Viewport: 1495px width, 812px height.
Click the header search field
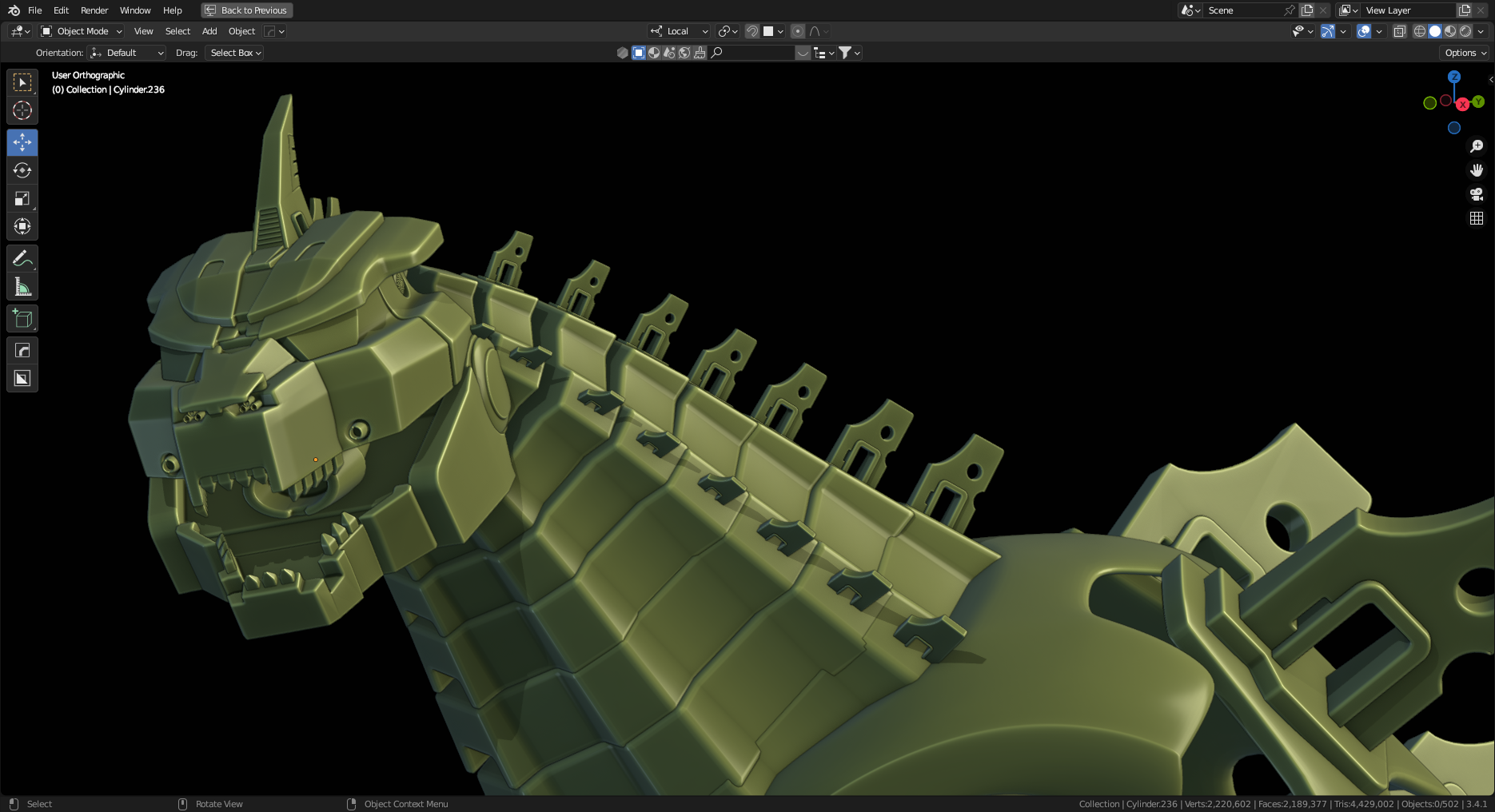pyautogui.click(x=752, y=53)
